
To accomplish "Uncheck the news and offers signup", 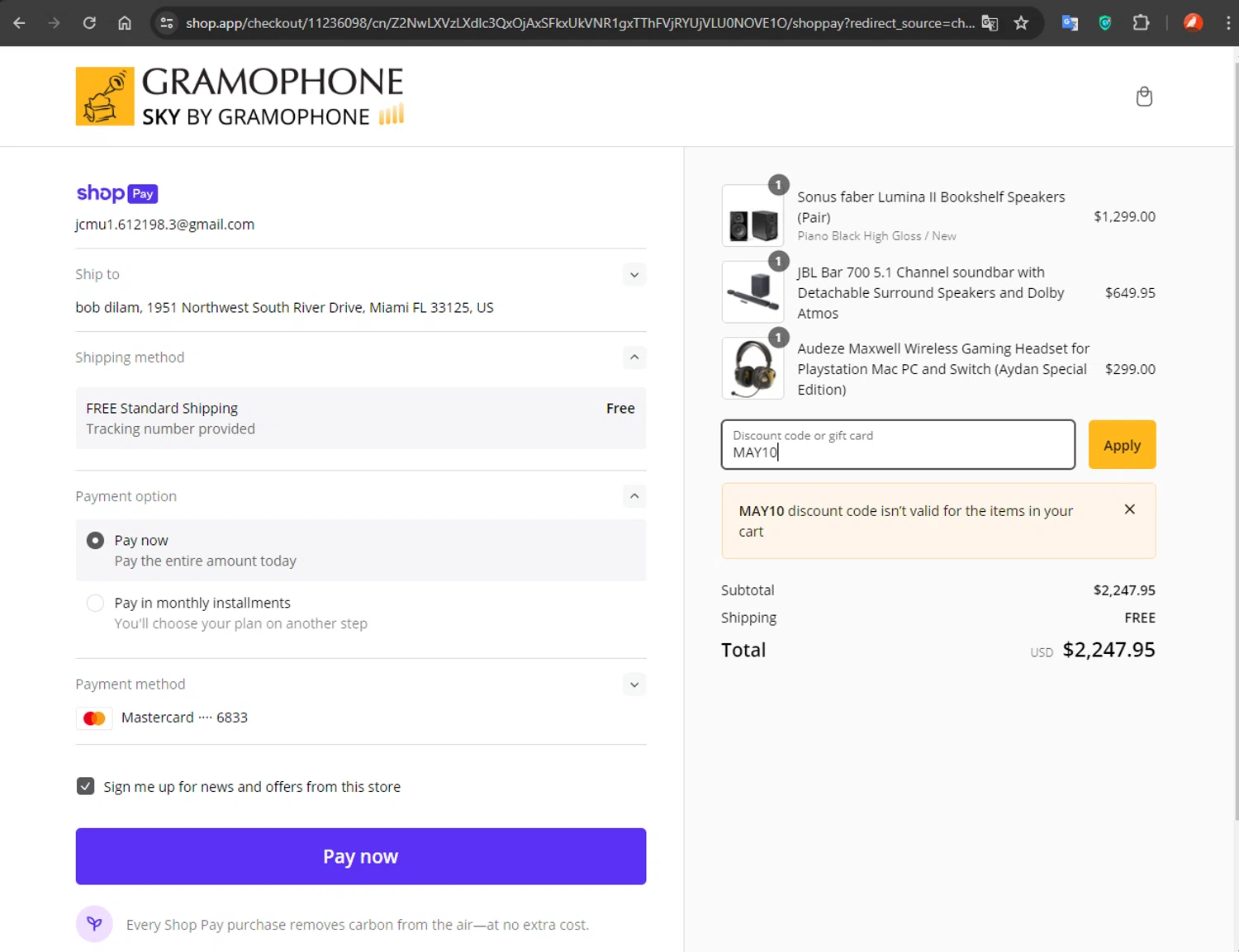I will [x=85, y=786].
